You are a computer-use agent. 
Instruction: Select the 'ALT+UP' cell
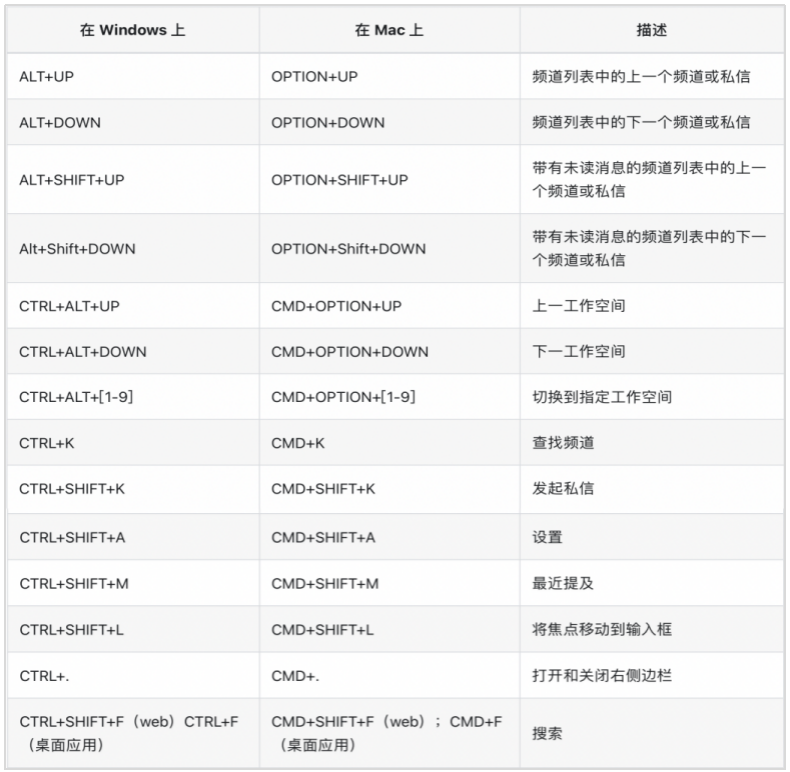(x=133, y=76)
